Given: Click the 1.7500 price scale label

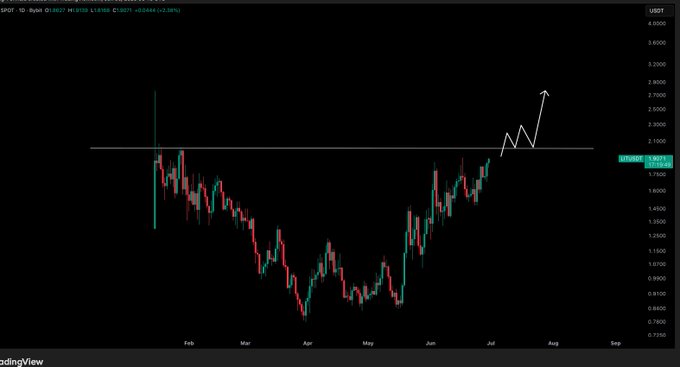Looking at the screenshot, I should coord(657,174).
